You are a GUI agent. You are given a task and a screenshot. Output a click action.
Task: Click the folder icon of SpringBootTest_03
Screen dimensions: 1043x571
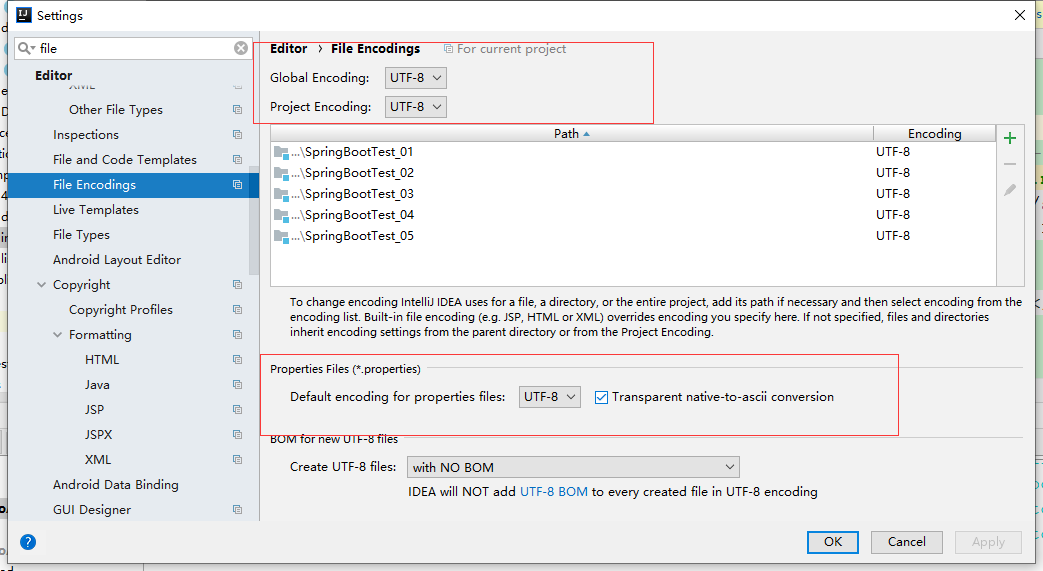click(x=281, y=194)
